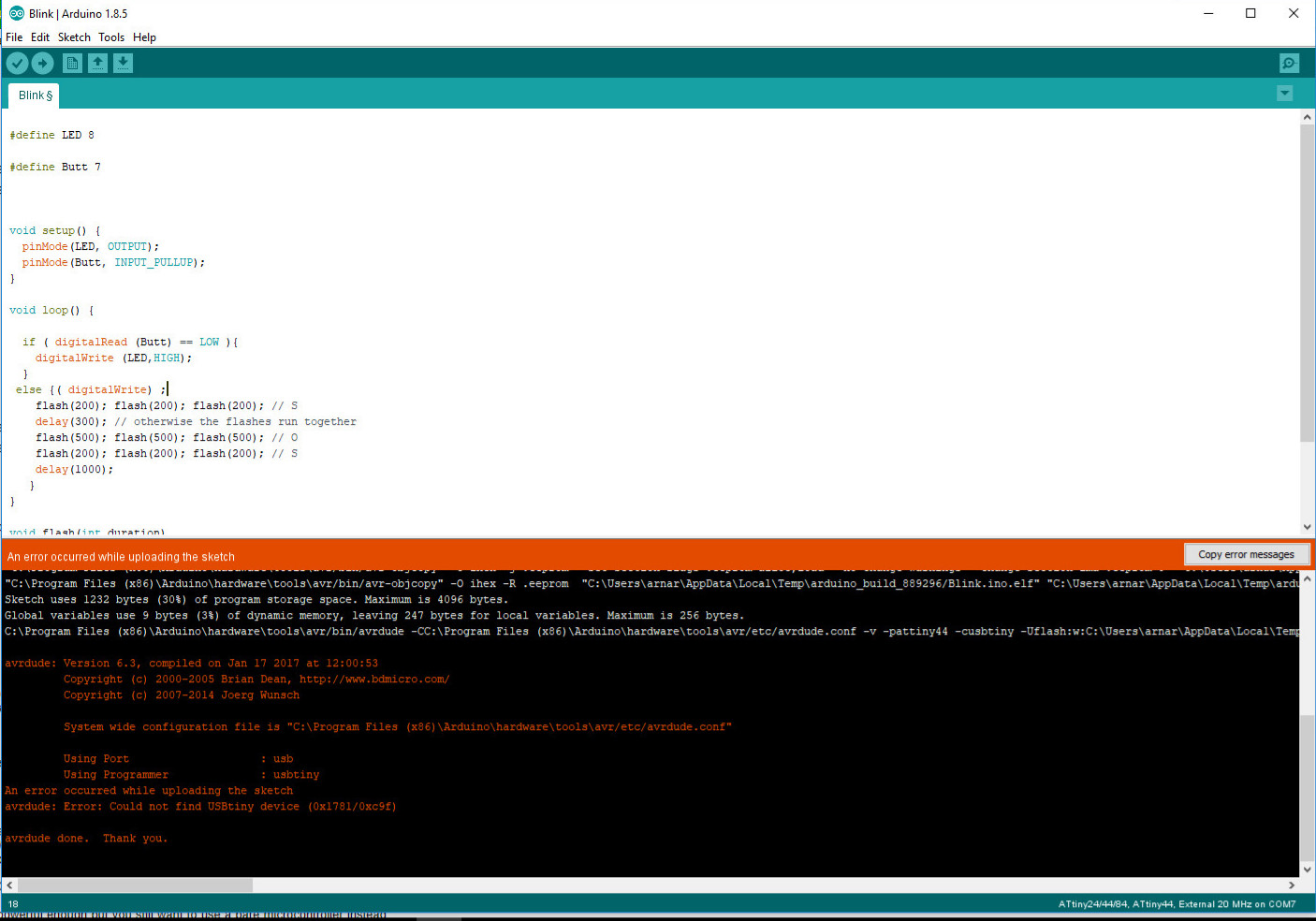The height and width of the screenshot is (921, 1316).
Task: Click the editor vertical scrollbar thumb
Action: 1308,283
